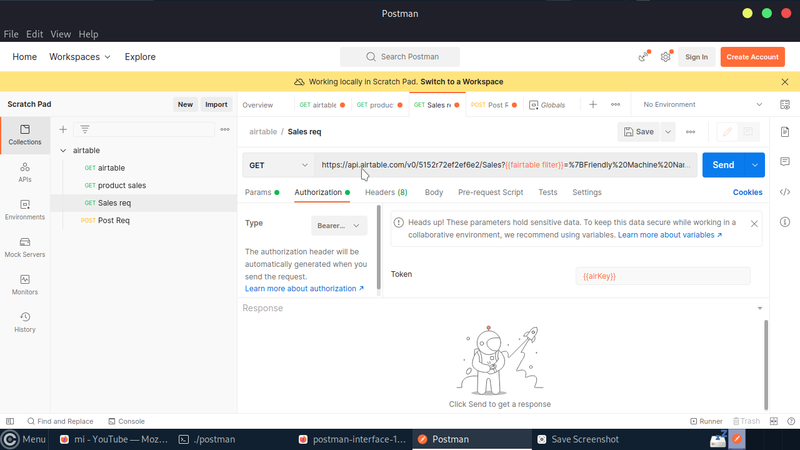Screen dimensions: 800x450
Task: Switch to the Headers (8) tab
Action: click(386, 192)
